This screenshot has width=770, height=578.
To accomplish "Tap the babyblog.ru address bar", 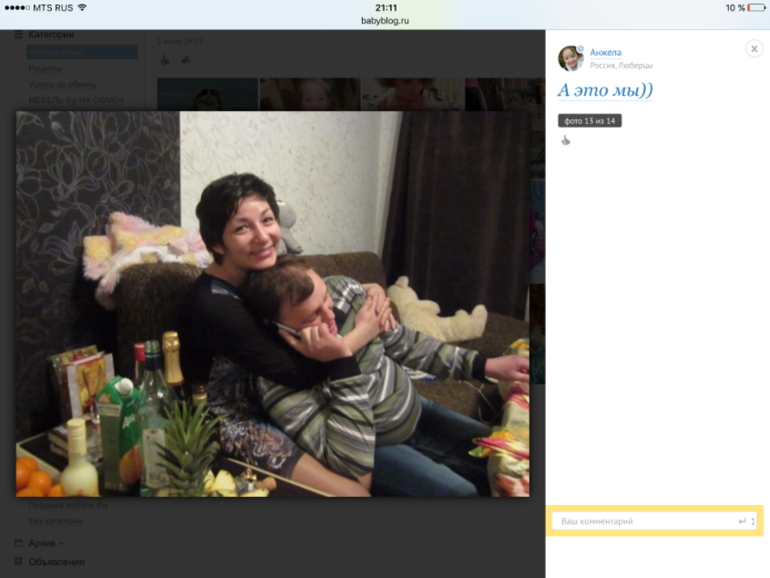I will (x=385, y=20).
